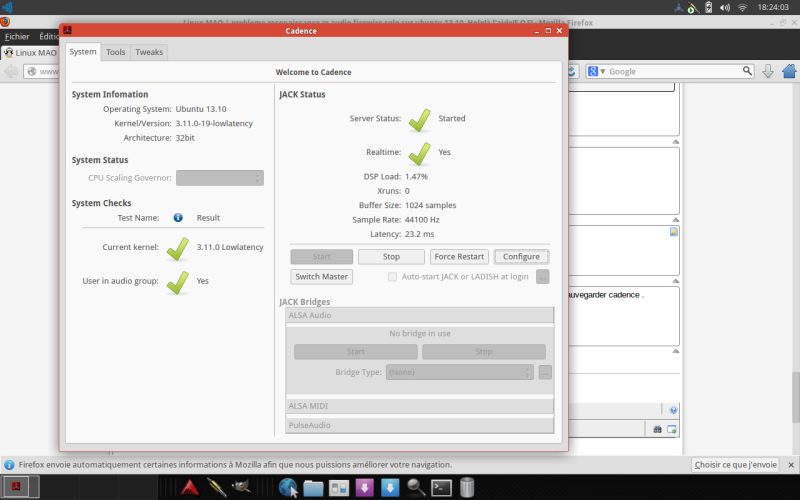This screenshot has width=800, height=500.
Task: Click the Firefox page vertical scrollbar
Action: click(x=795, y=397)
